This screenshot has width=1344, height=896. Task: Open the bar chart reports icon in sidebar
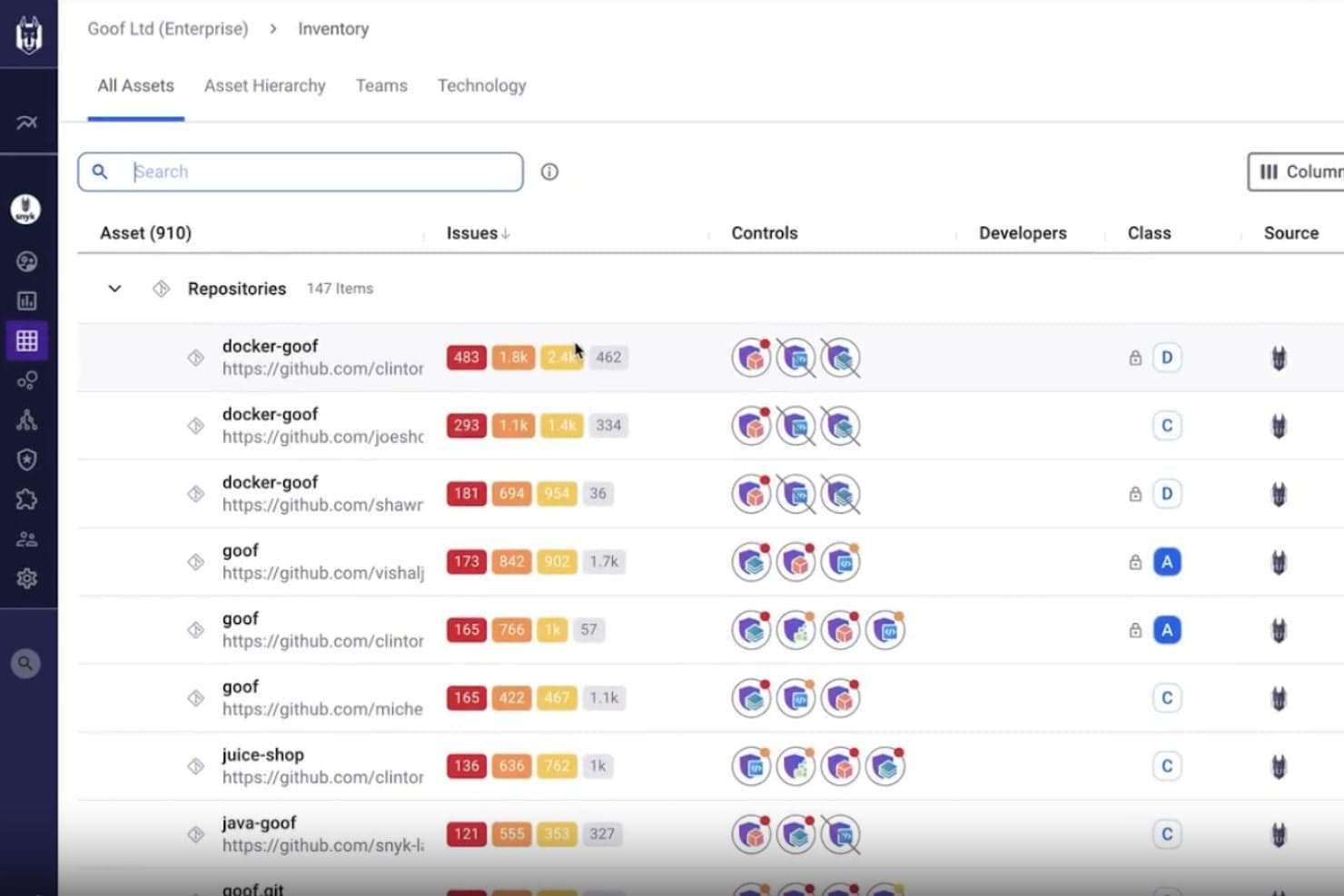(27, 300)
